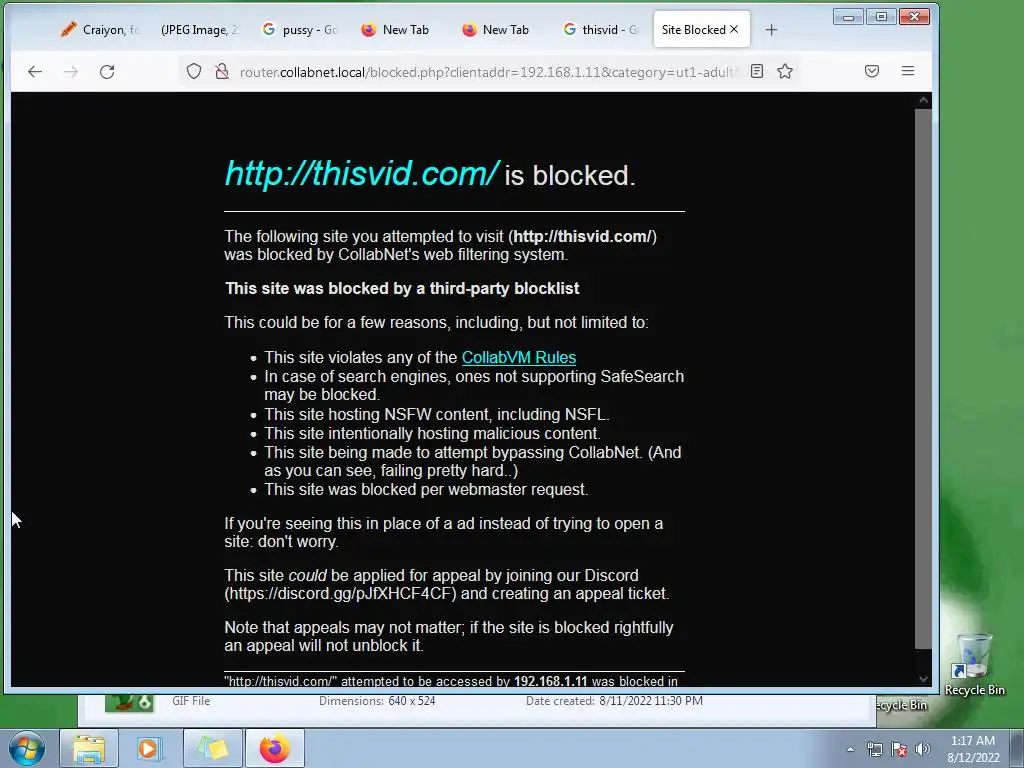
Task: Switch to the second New Tab
Action: pyautogui.click(x=496, y=30)
